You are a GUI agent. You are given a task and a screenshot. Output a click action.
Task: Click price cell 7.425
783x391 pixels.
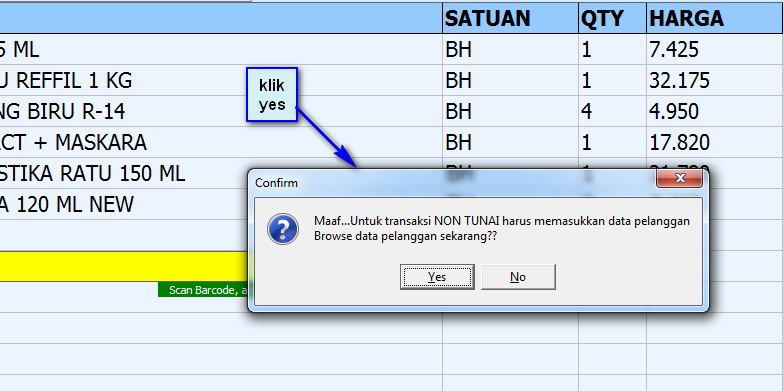point(715,49)
